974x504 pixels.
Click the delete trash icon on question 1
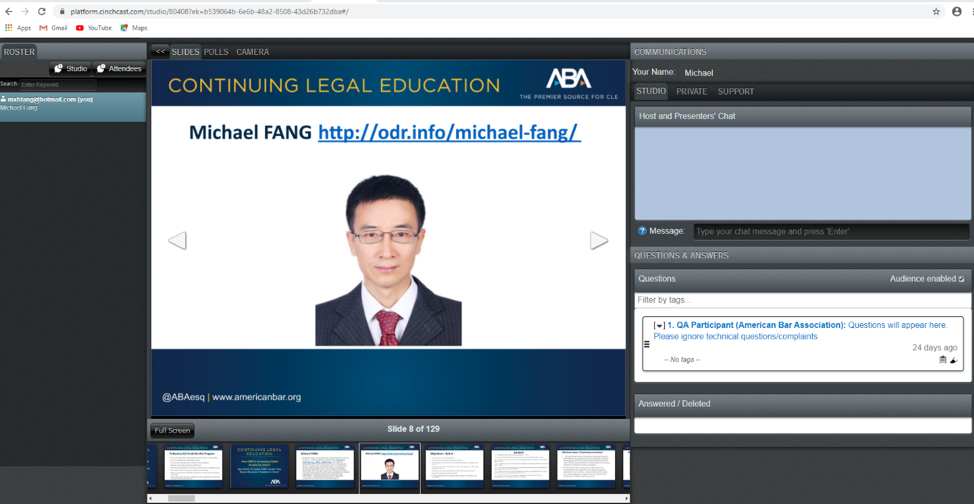(x=943, y=360)
